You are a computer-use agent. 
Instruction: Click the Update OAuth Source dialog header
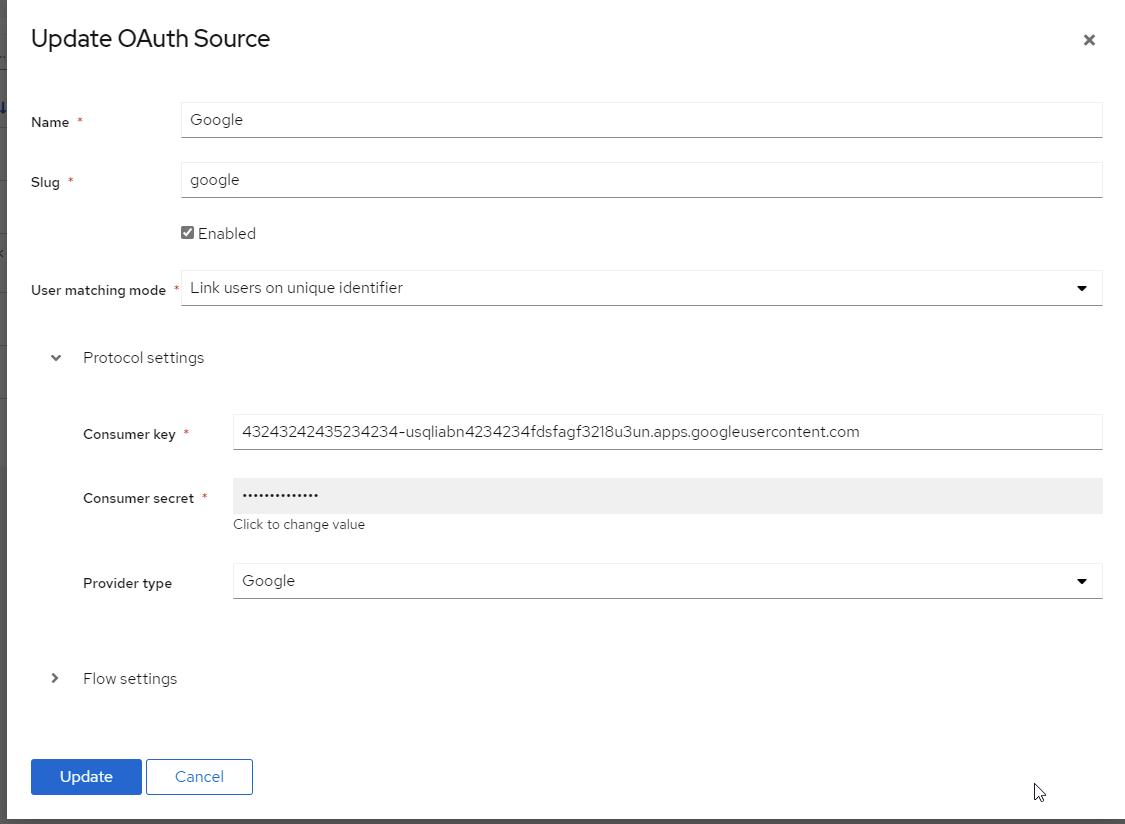point(150,39)
